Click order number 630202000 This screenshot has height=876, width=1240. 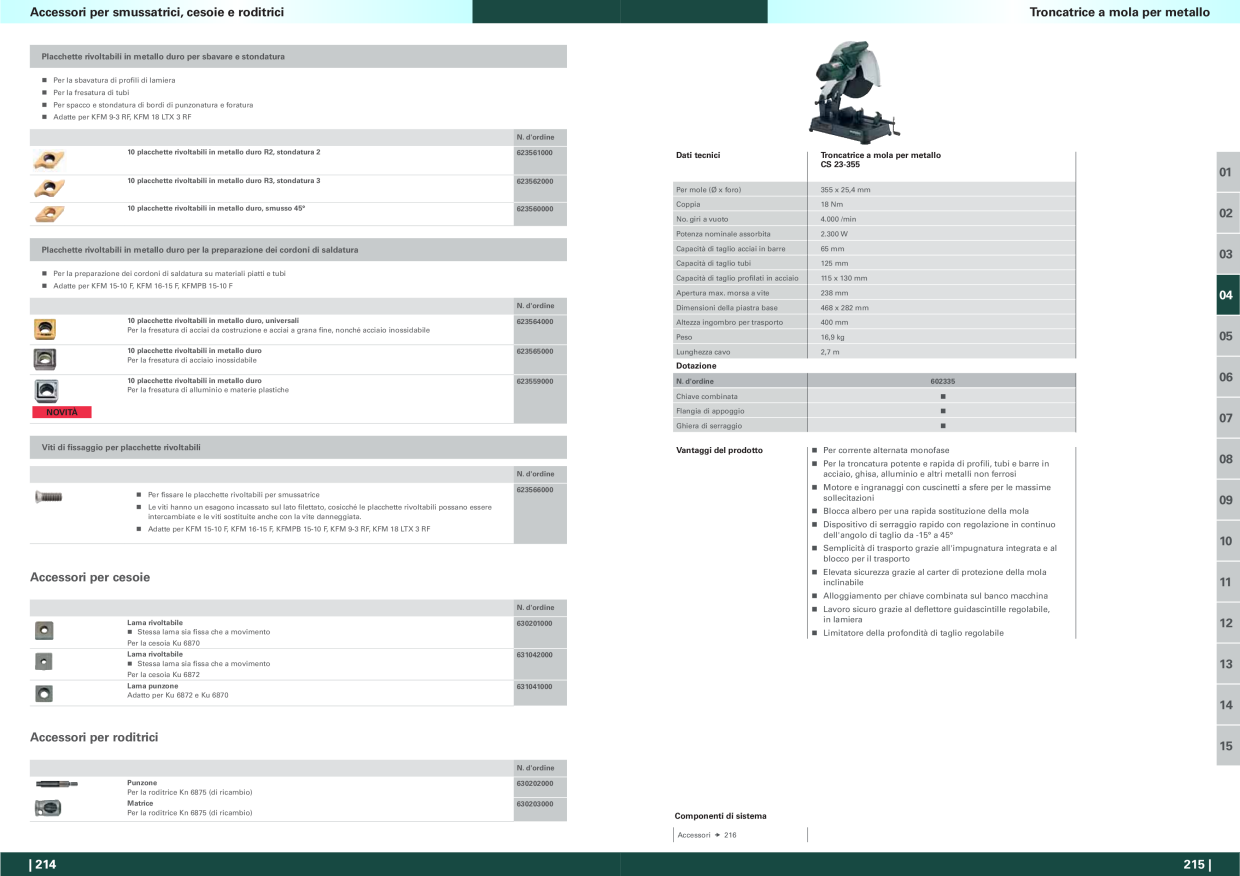[x=534, y=783]
